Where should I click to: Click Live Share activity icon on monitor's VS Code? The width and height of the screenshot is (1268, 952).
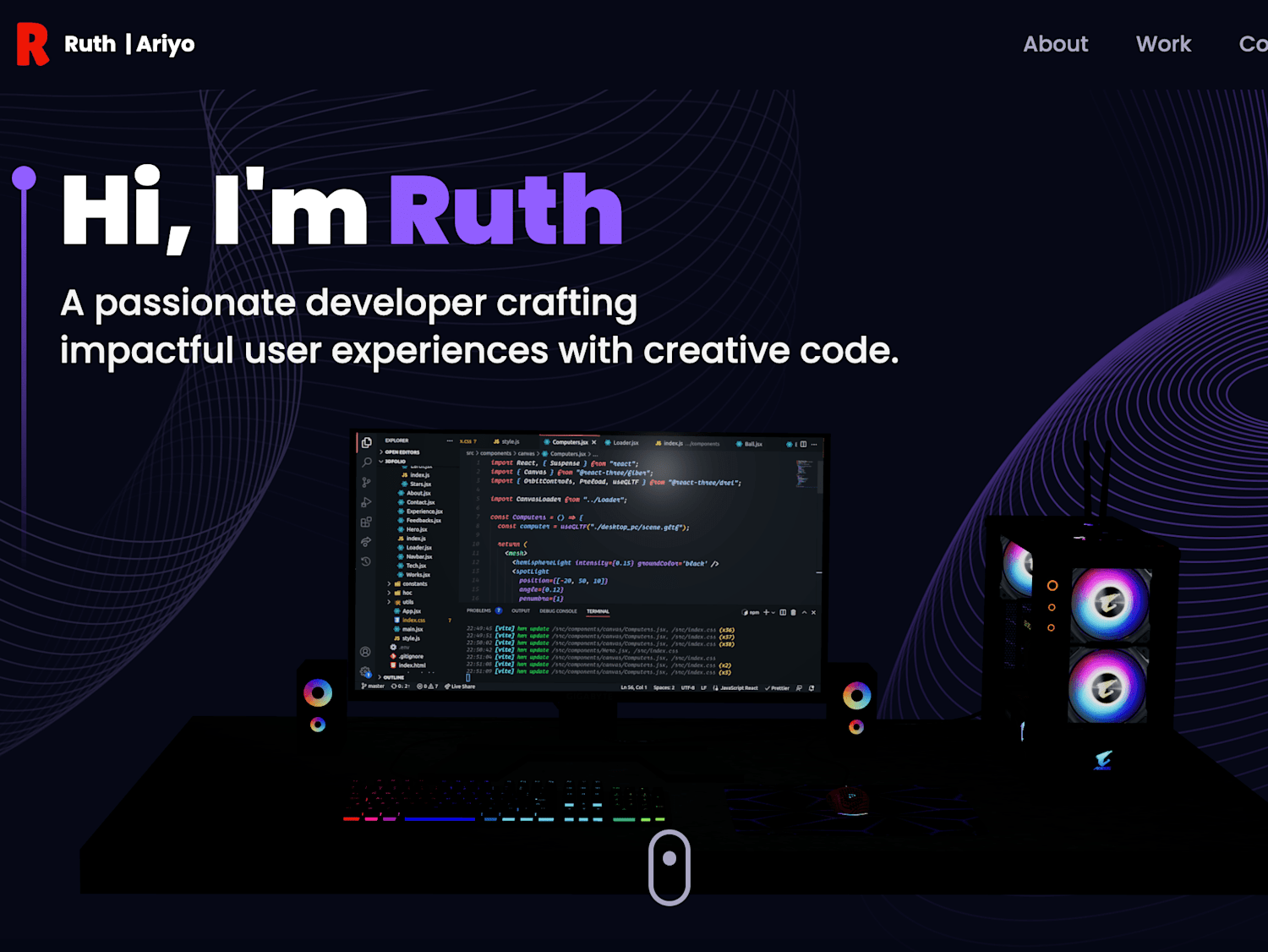[366, 541]
